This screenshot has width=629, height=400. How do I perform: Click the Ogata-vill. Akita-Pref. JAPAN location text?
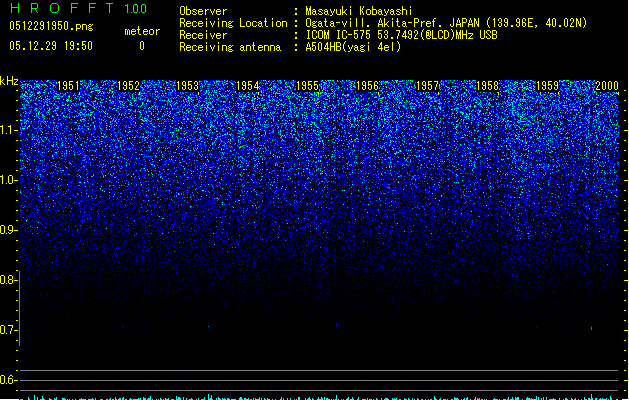tap(446, 23)
